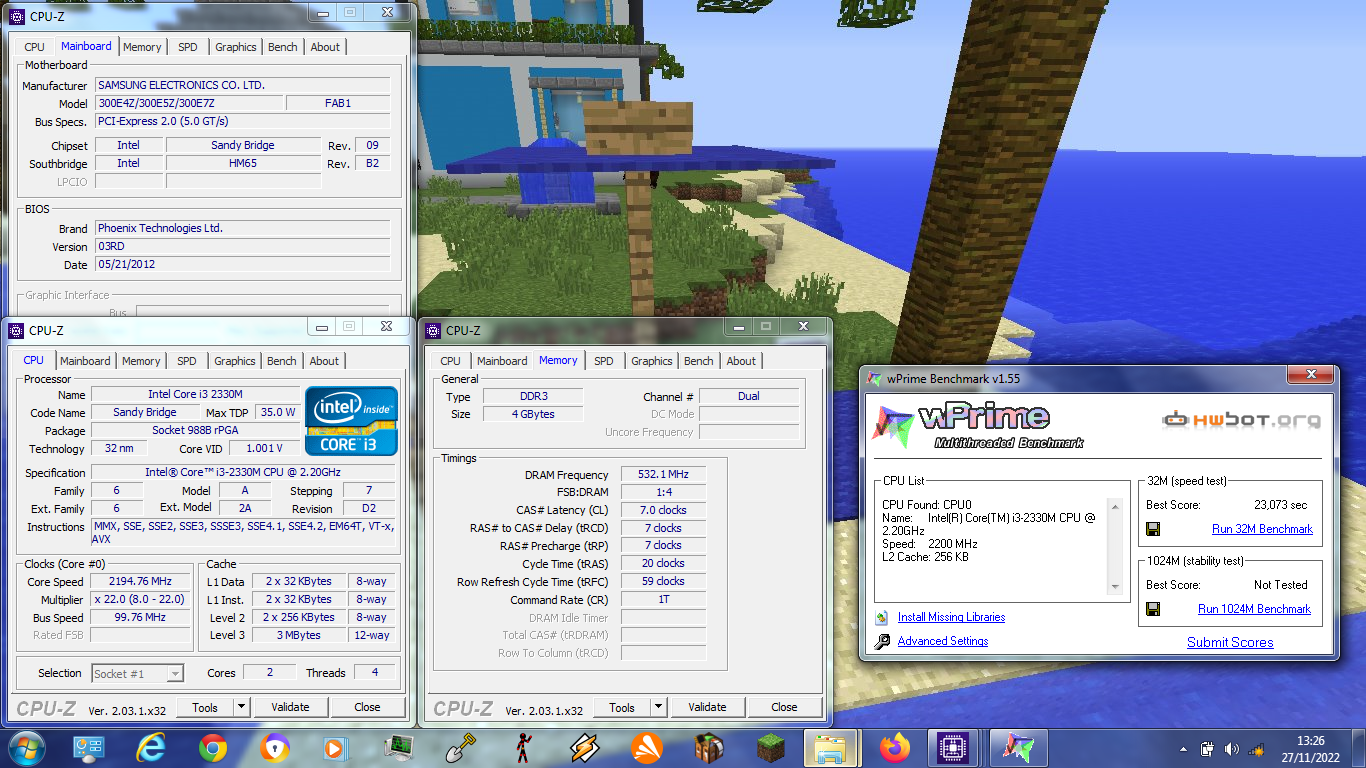The image size is (1366, 768).
Task: Click the floppy disk icon beside Run 1024M Benchmark
Action: tap(1153, 609)
